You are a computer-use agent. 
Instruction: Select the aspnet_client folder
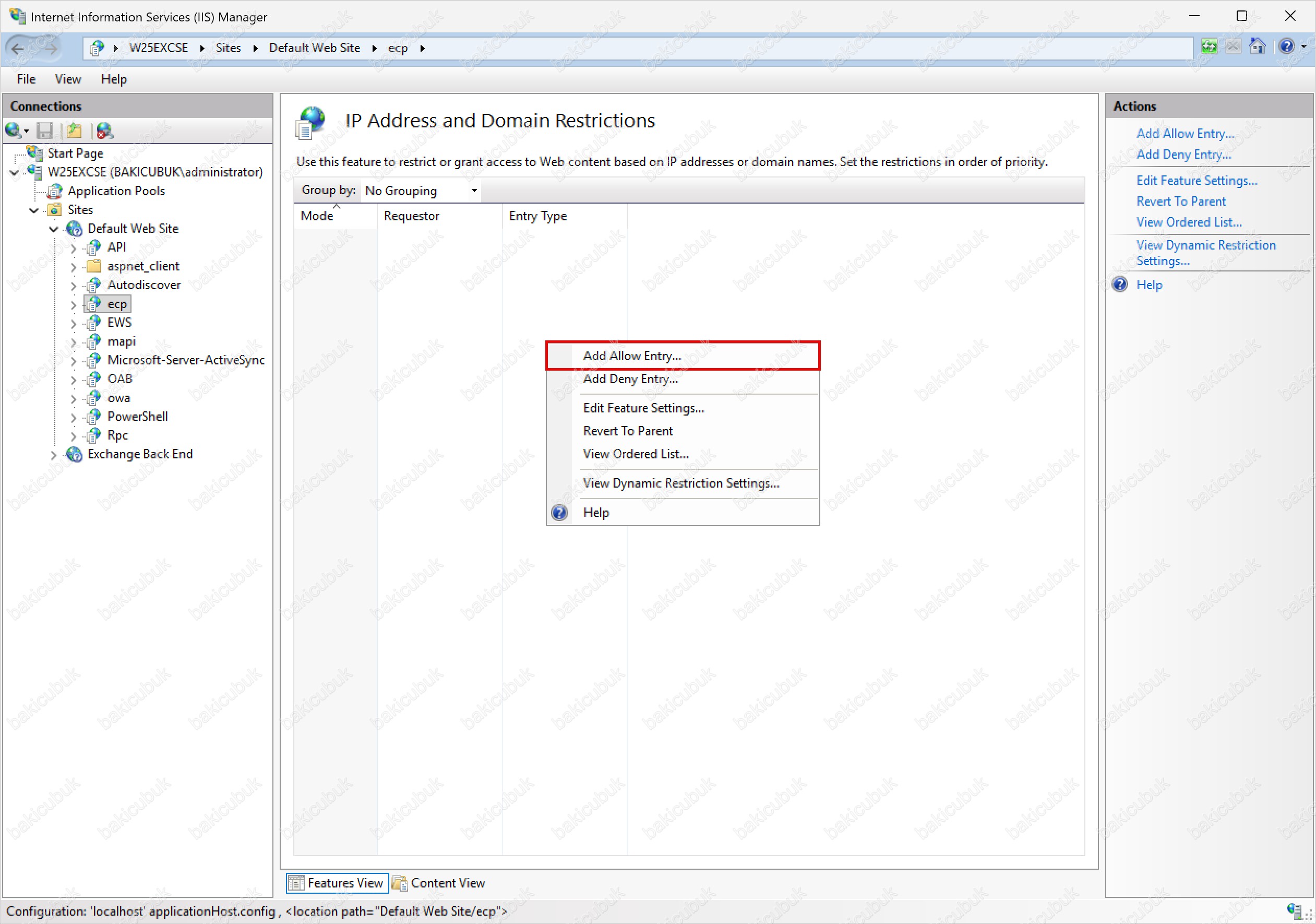[143, 266]
